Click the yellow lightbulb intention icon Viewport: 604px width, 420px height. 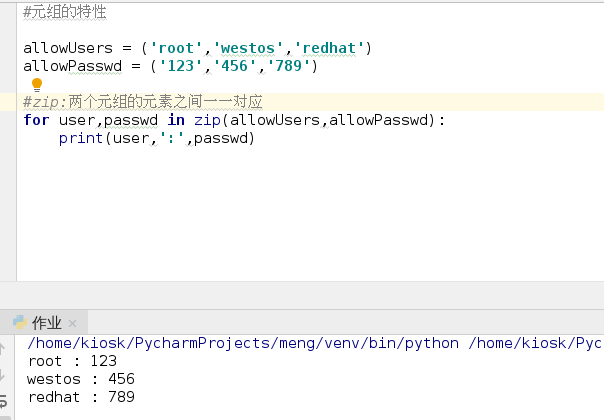click(37, 84)
